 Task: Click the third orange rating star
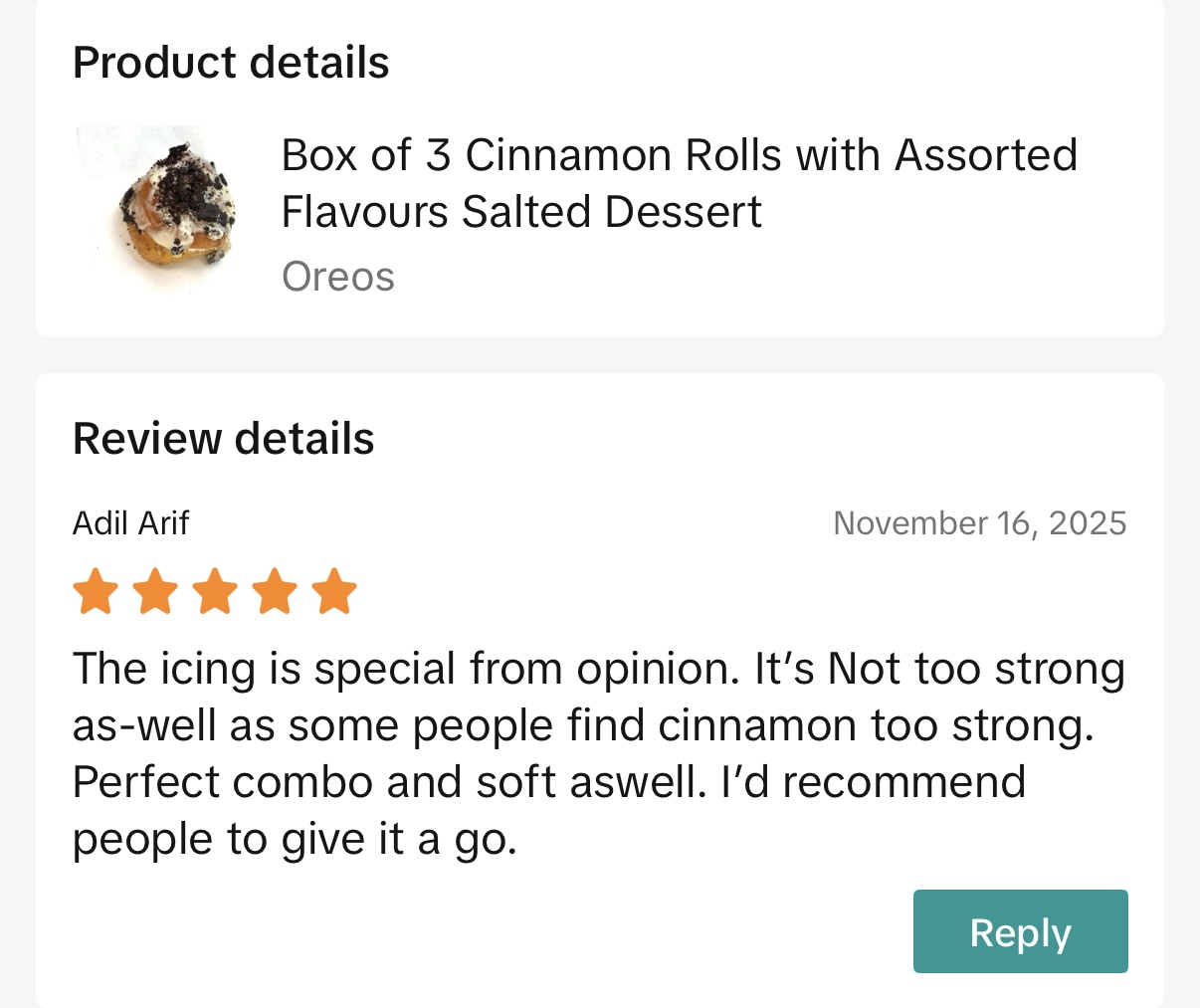pos(215,592)
